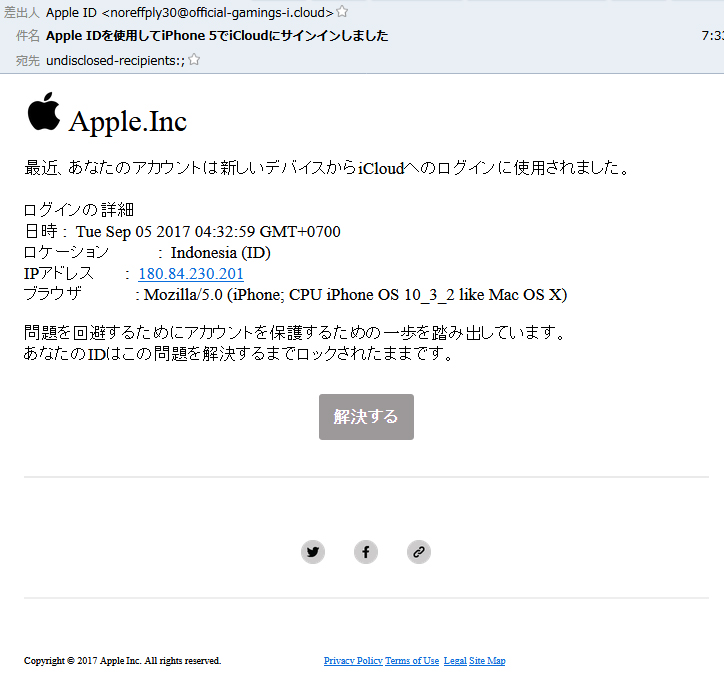The height and width of the screenshot is (679, 724).
Task: Click the received time 7:3 text
Action: point(712,36)
